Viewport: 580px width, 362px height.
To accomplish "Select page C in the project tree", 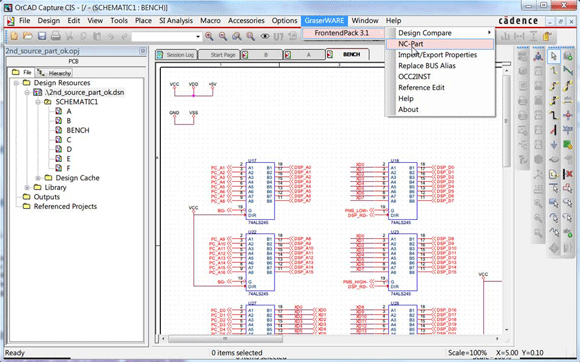I will click(69, 140).
